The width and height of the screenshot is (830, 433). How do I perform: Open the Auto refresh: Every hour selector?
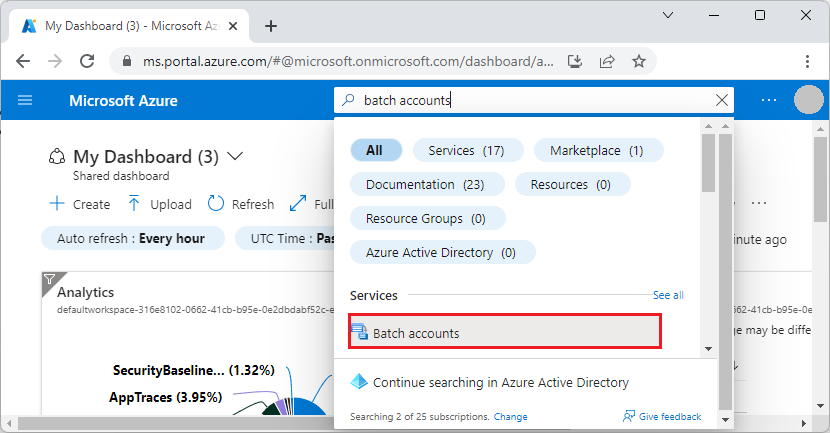coord(131,238)
